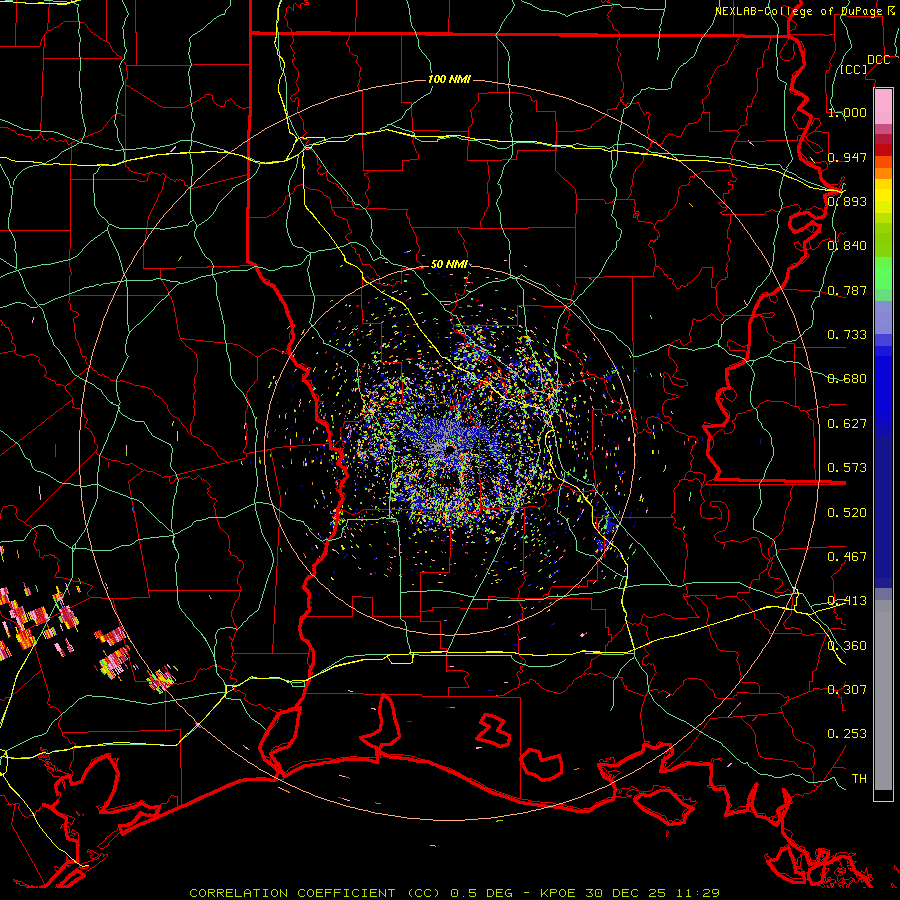Click the 0.893 color bar value
The width and height of the screenshot is (900, 900).
pos(847,201)
